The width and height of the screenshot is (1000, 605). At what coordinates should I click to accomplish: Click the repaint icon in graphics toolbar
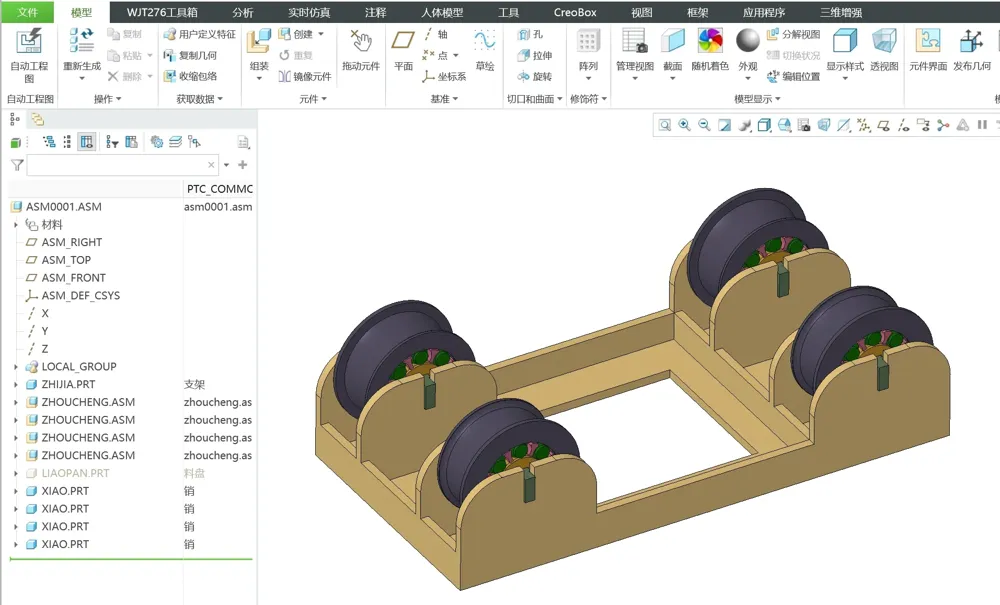(724, 125)
